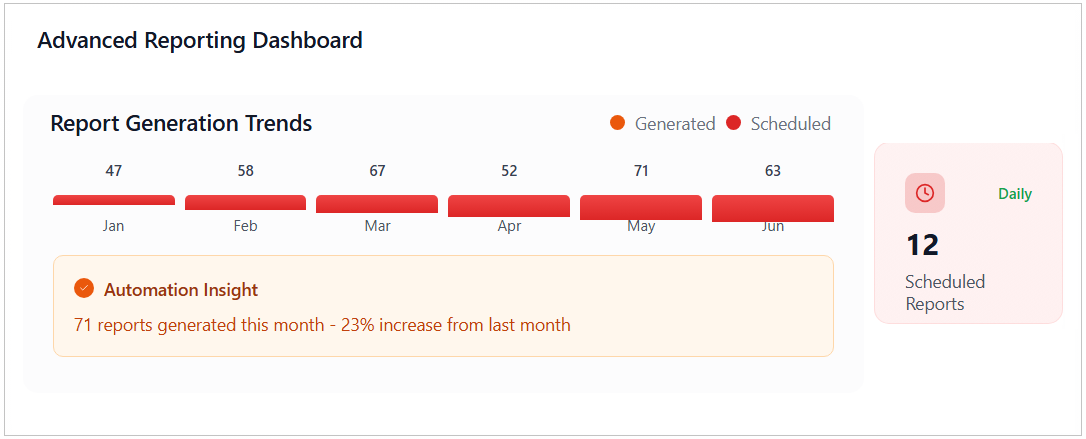The width and height of the screenshot is (1086, 439).
Task: Click the checkmark icon beside Automation Insight
Action: (x=84, y=288)
